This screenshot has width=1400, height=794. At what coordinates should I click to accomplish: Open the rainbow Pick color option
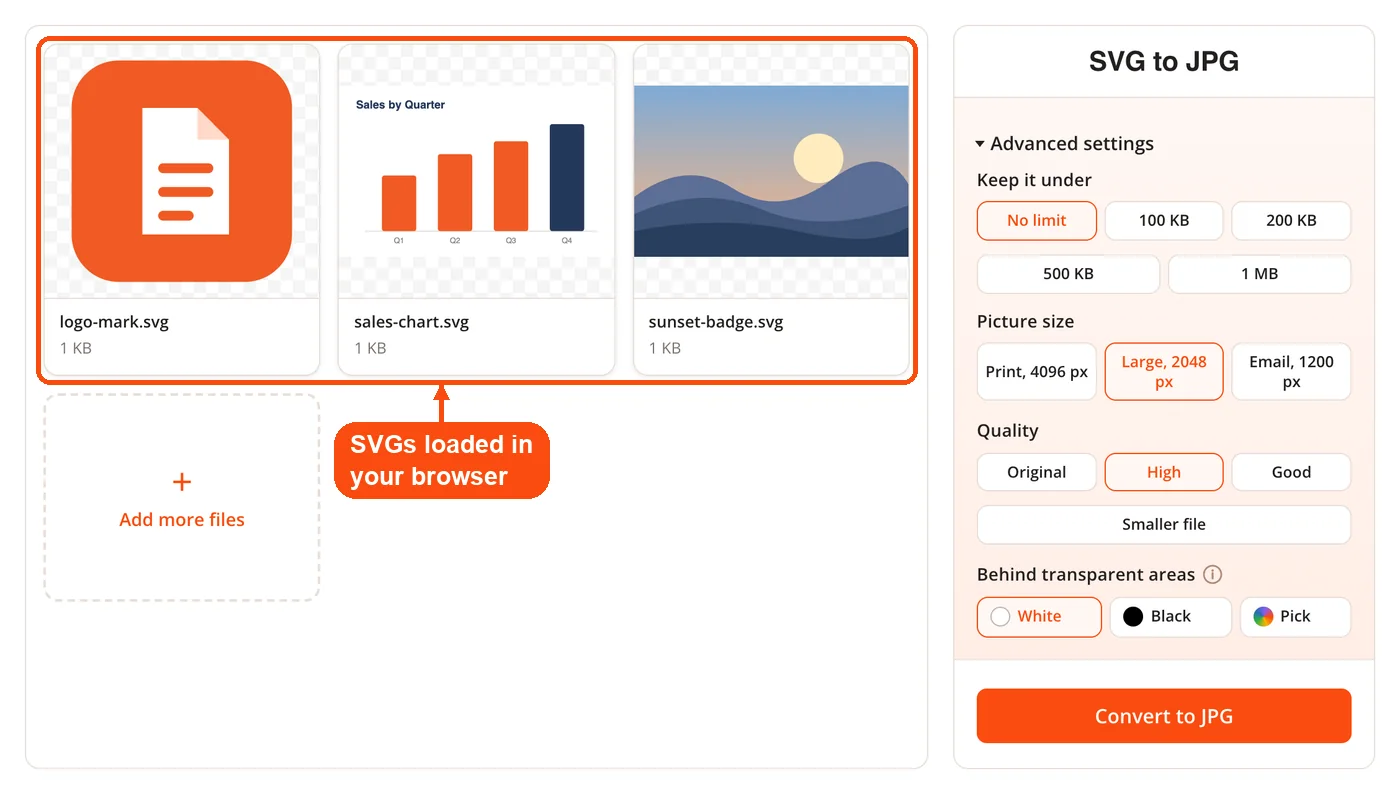[x=1295, y=617]
